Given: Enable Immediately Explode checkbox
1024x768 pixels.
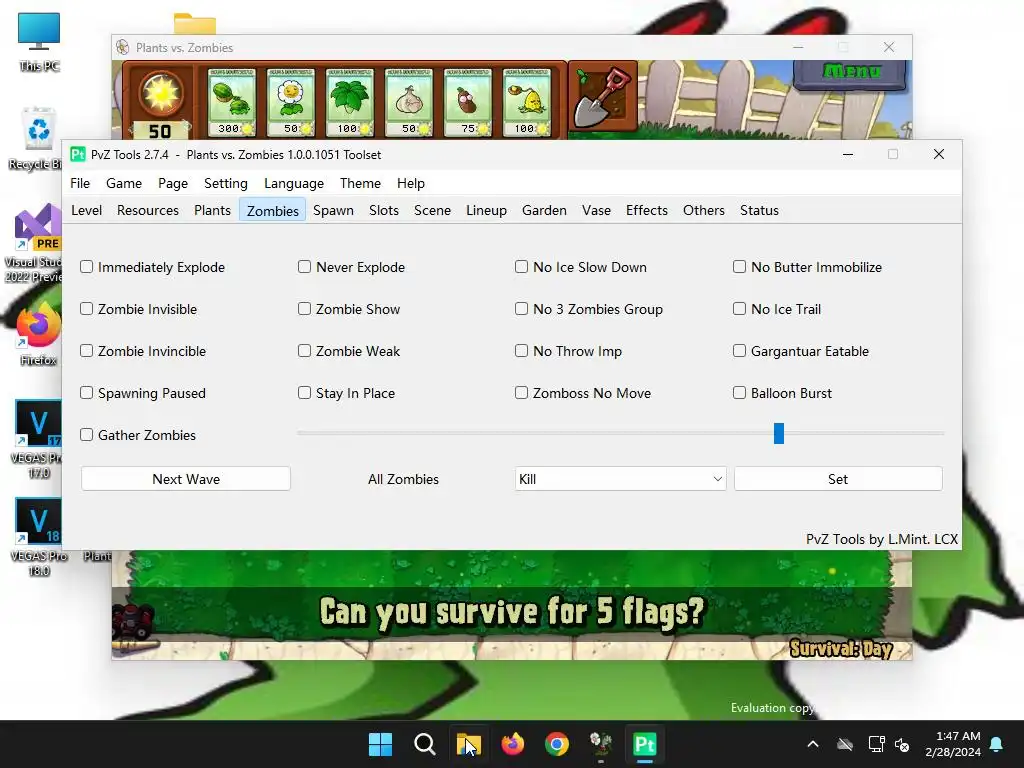Looking at the screenshot, I should click(86, 266).
